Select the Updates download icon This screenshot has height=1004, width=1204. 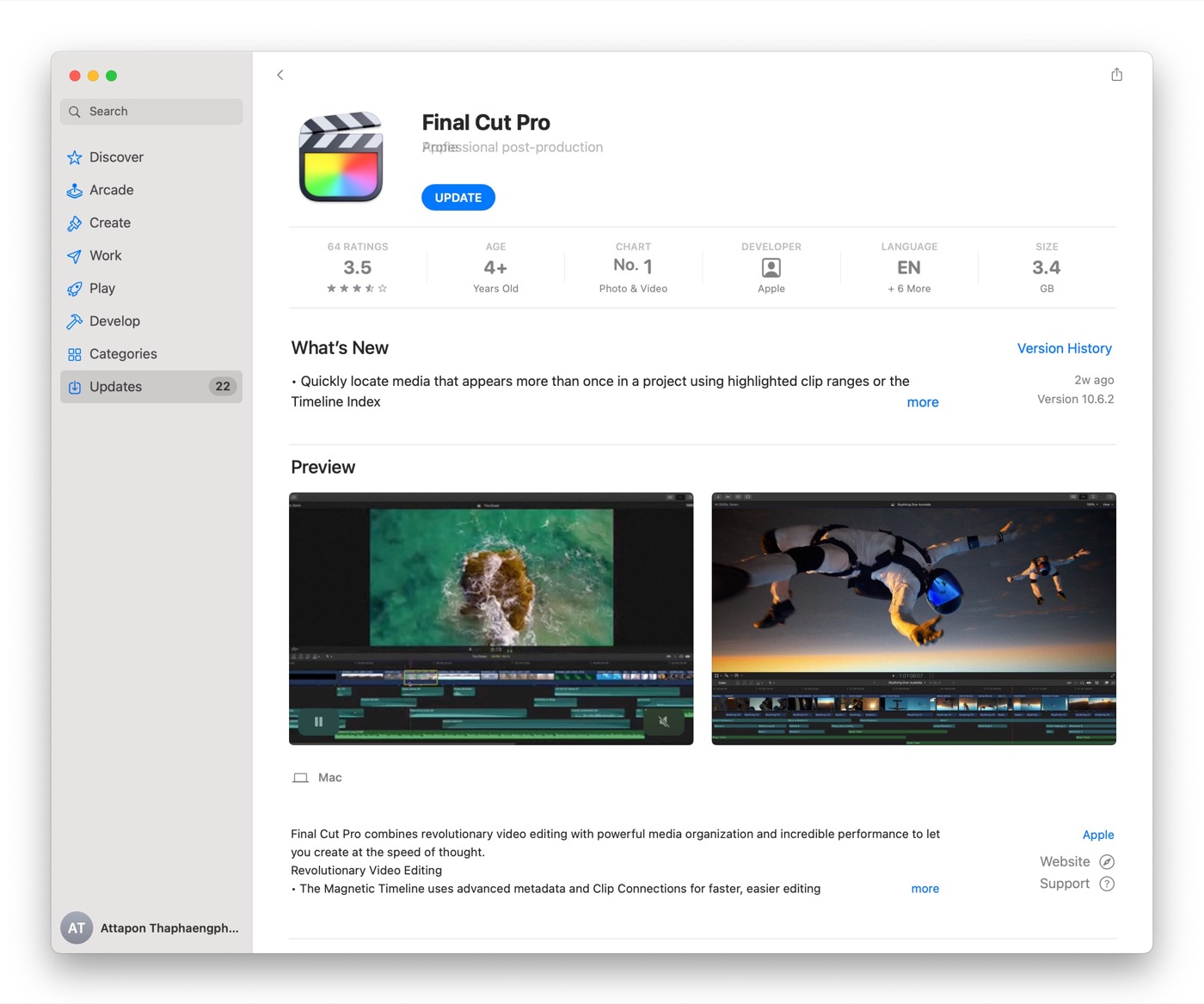coord(75,387)
